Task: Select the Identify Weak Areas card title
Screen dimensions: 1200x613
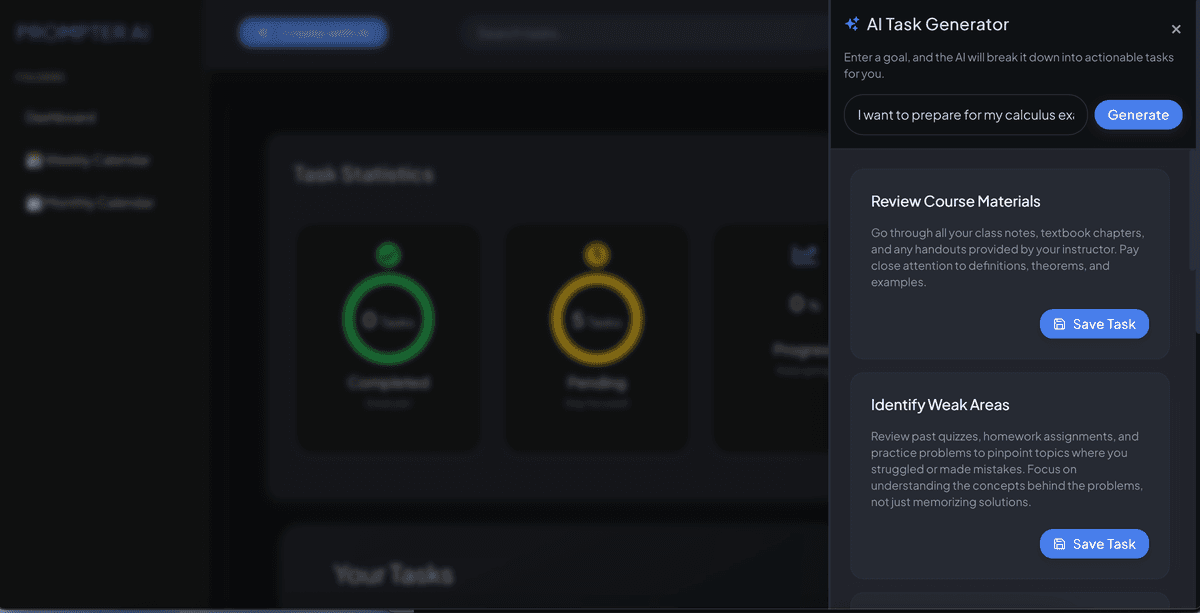Action: 940,405
